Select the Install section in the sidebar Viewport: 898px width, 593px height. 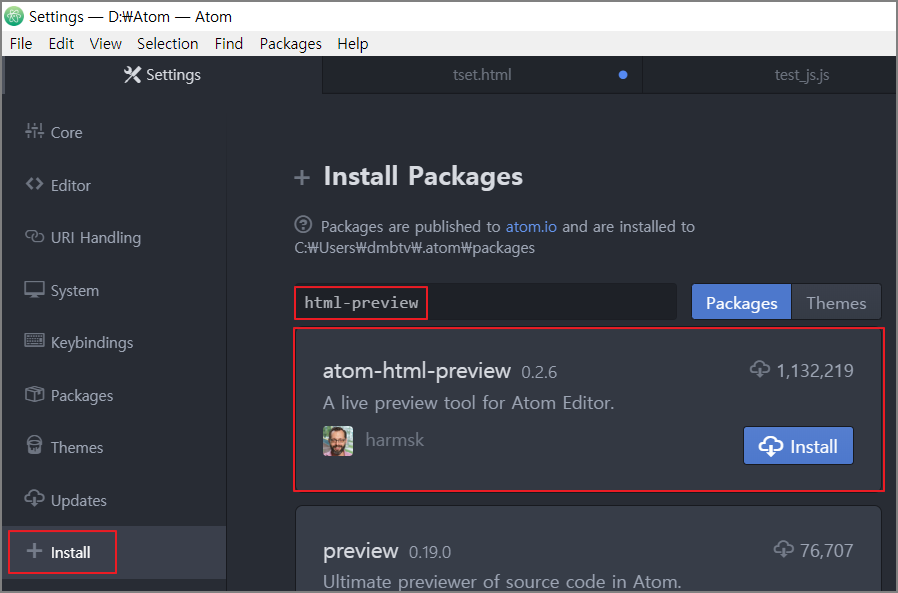(x=114, y=552)
